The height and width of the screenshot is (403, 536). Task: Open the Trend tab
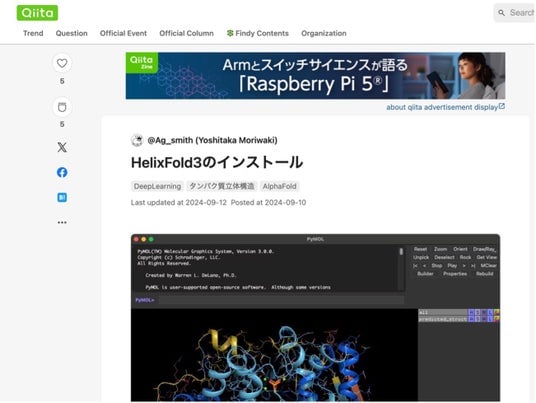(x=33, y=33)
